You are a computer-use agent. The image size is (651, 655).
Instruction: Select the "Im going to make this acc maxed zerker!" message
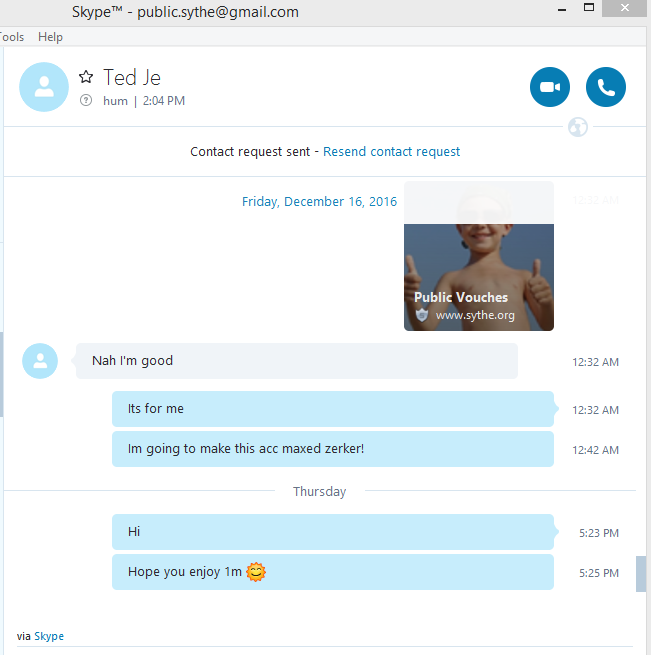[333, 449]
